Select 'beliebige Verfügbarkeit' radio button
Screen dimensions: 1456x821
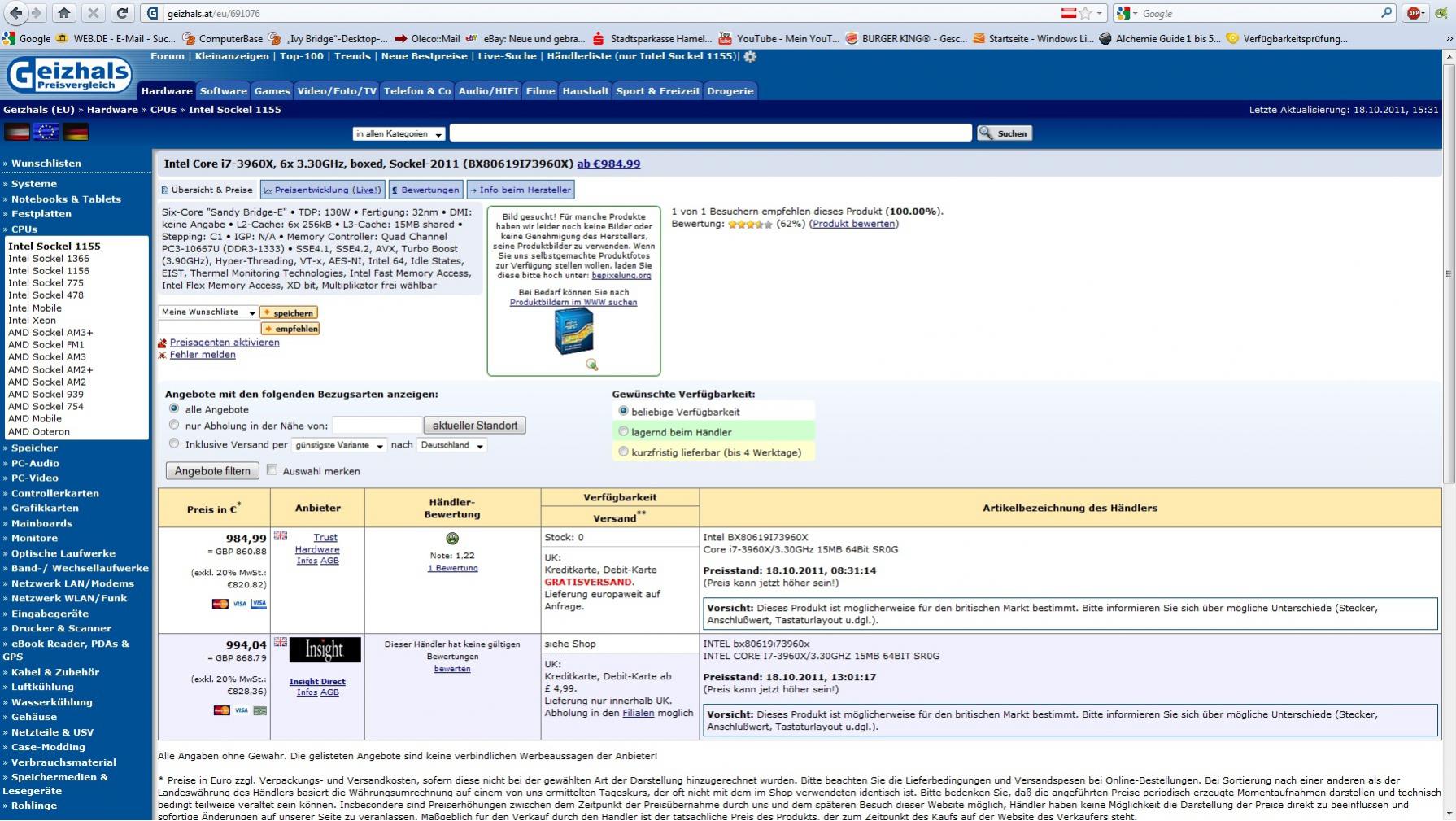point(624,411)
